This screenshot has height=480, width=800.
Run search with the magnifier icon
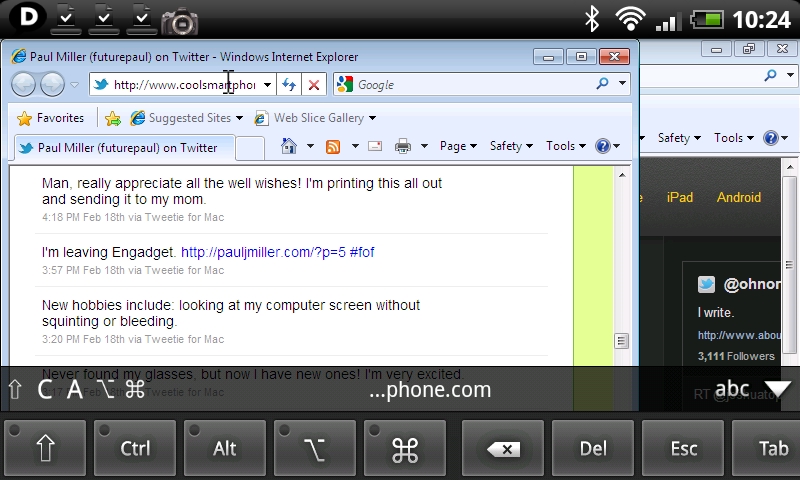click(x=603, y=83)
